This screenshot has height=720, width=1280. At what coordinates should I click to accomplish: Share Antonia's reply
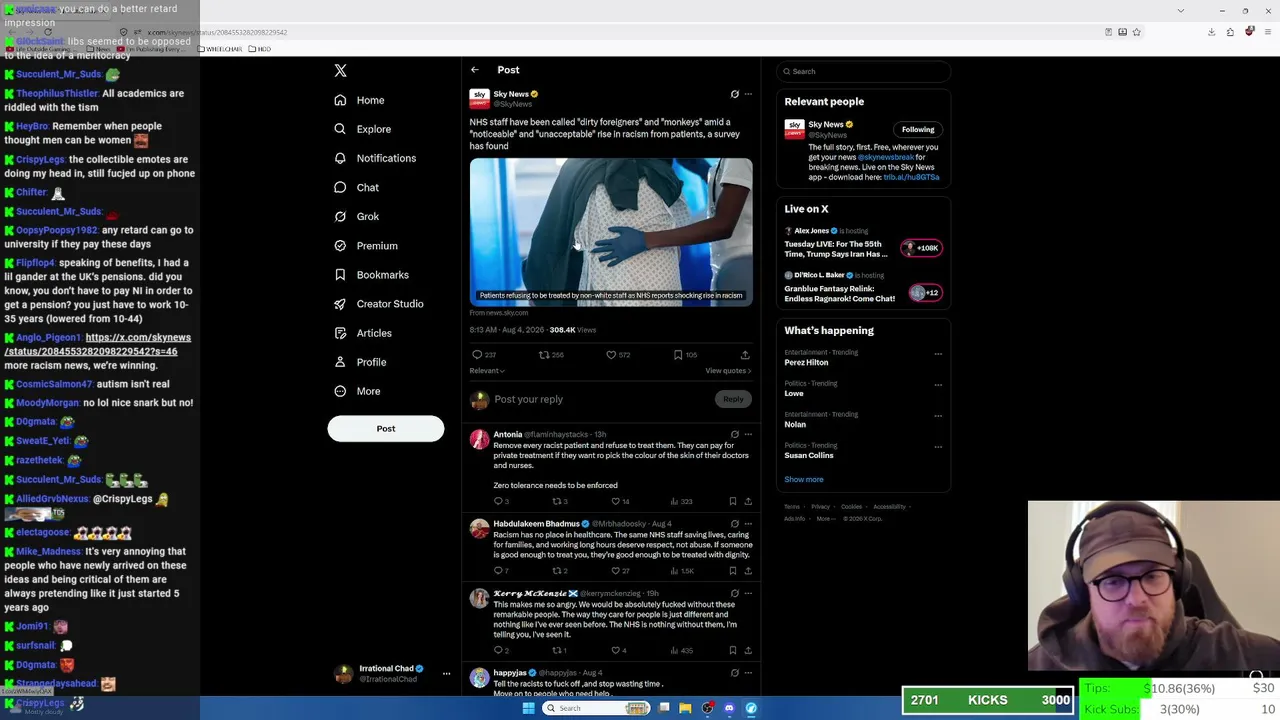(x=748, y=501)
